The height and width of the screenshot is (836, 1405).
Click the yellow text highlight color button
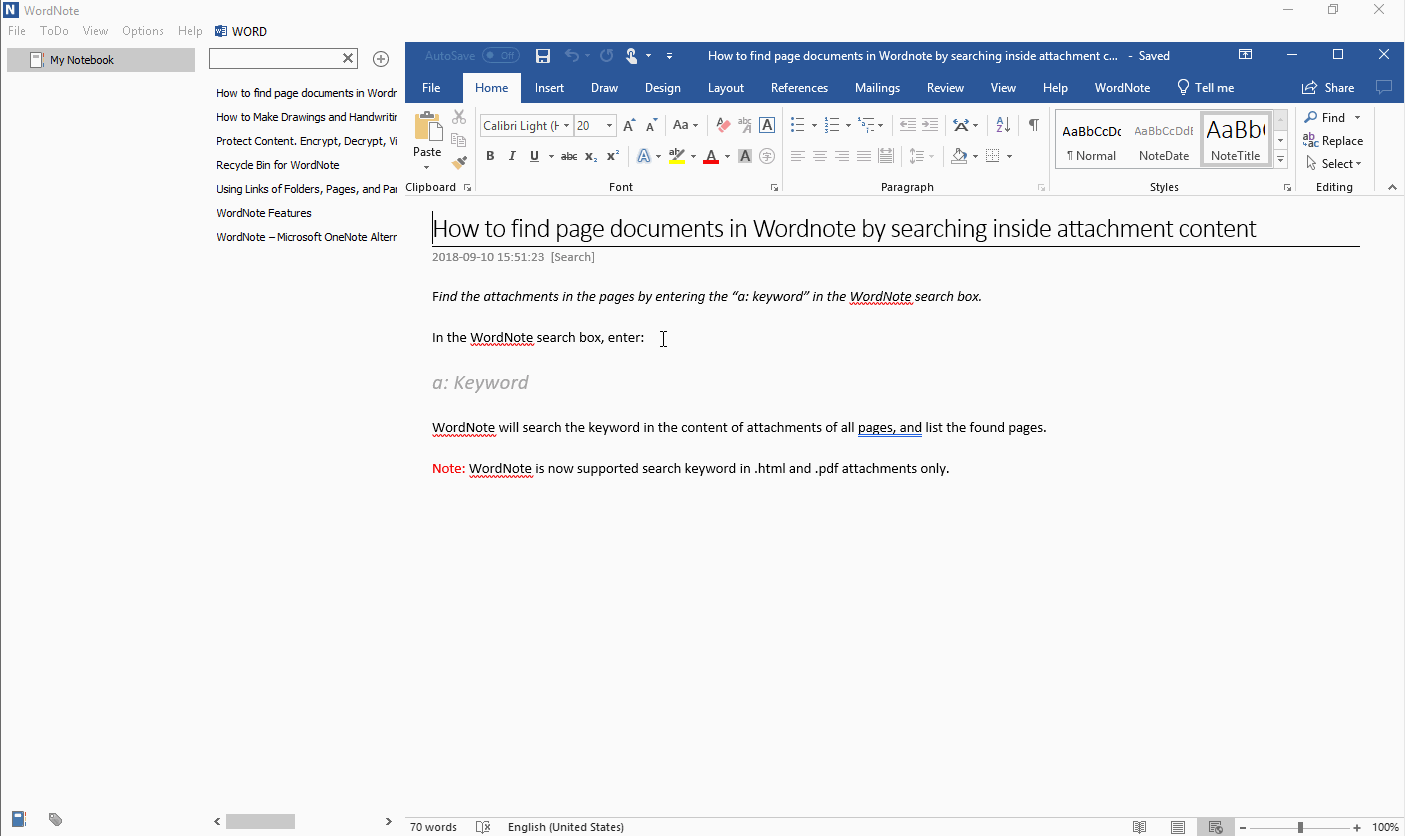click(x=677, y=156)
